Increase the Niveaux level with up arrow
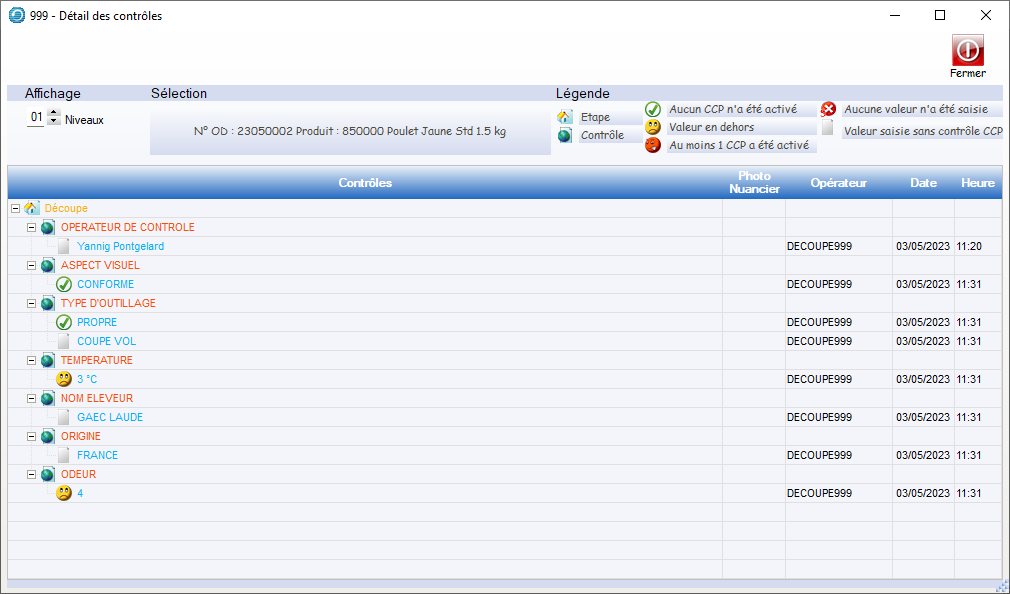The width and height of the screenshot is (1010, 594). coord(54,114)
